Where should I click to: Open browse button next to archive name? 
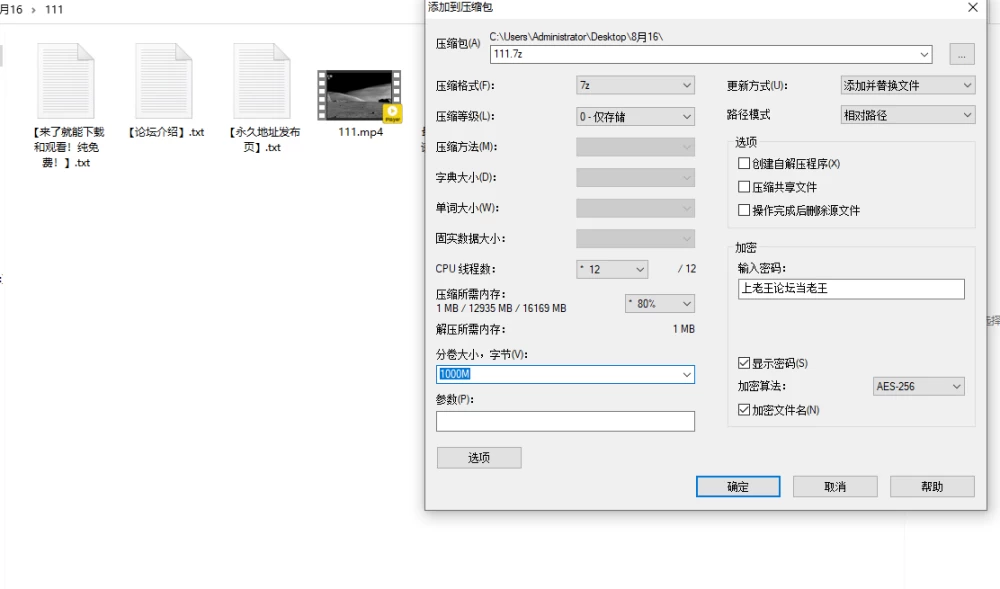click(x=962, y=54)
